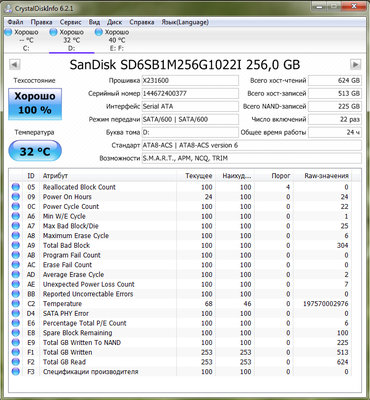Click the Буква тома field D:
370x400 pixels.
[x=190, y=132]
